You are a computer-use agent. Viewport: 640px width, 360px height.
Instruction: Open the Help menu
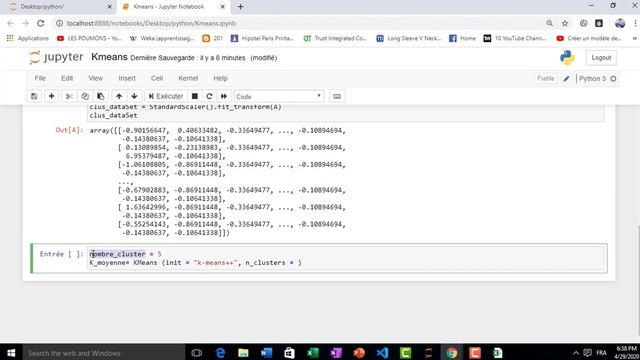pos(220,78)
